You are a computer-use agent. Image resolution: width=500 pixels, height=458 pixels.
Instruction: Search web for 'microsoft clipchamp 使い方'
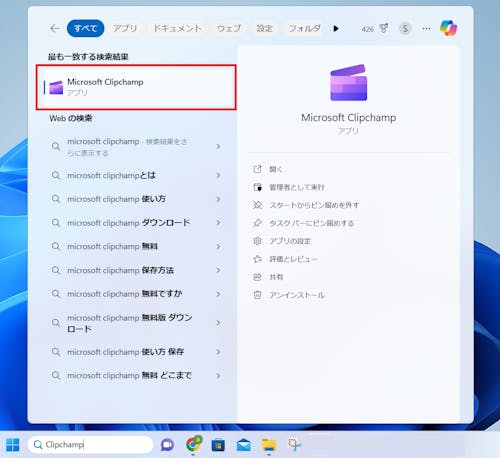point(116,199)
